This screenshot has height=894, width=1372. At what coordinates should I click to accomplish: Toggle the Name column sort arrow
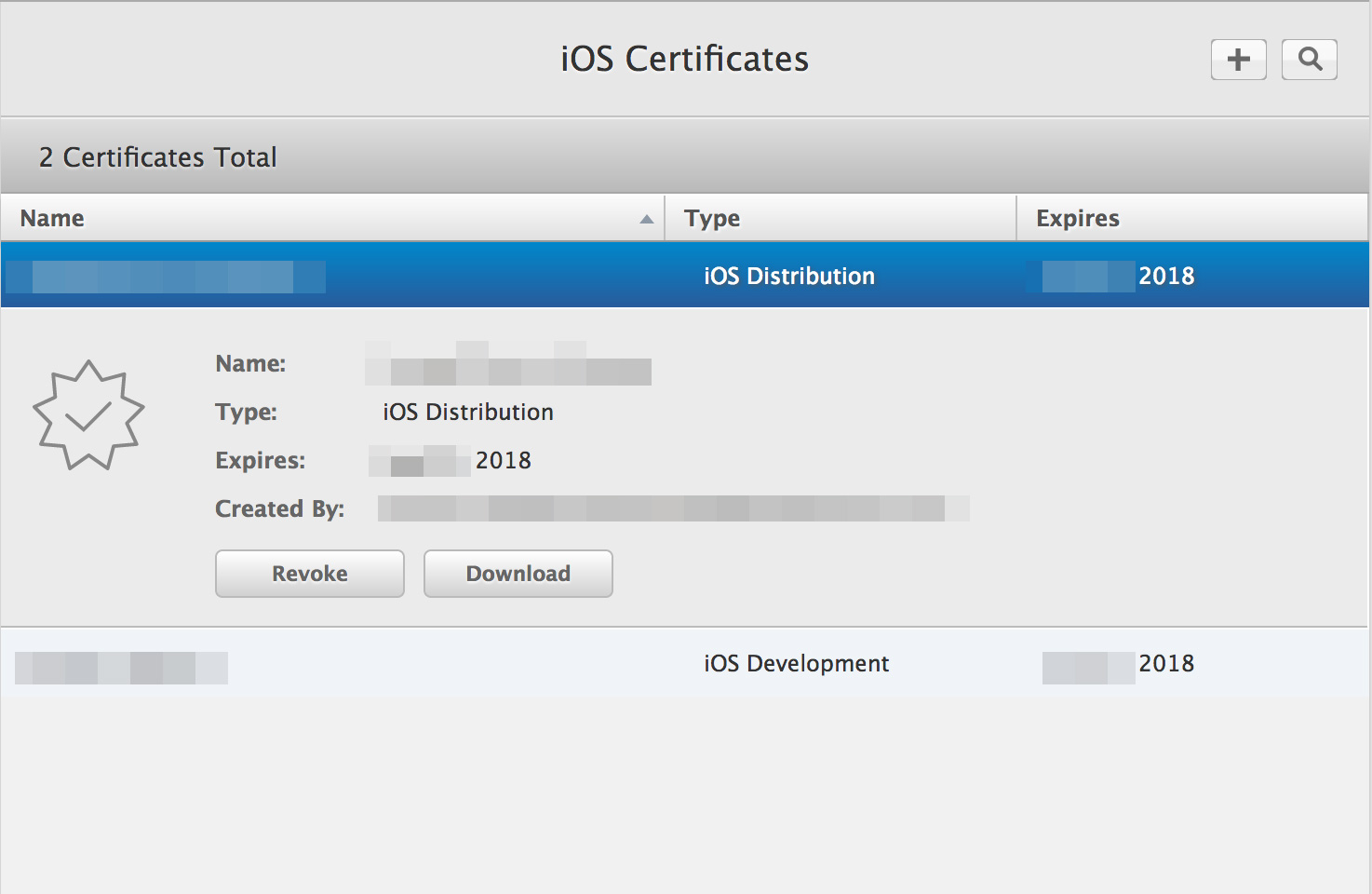646,220
